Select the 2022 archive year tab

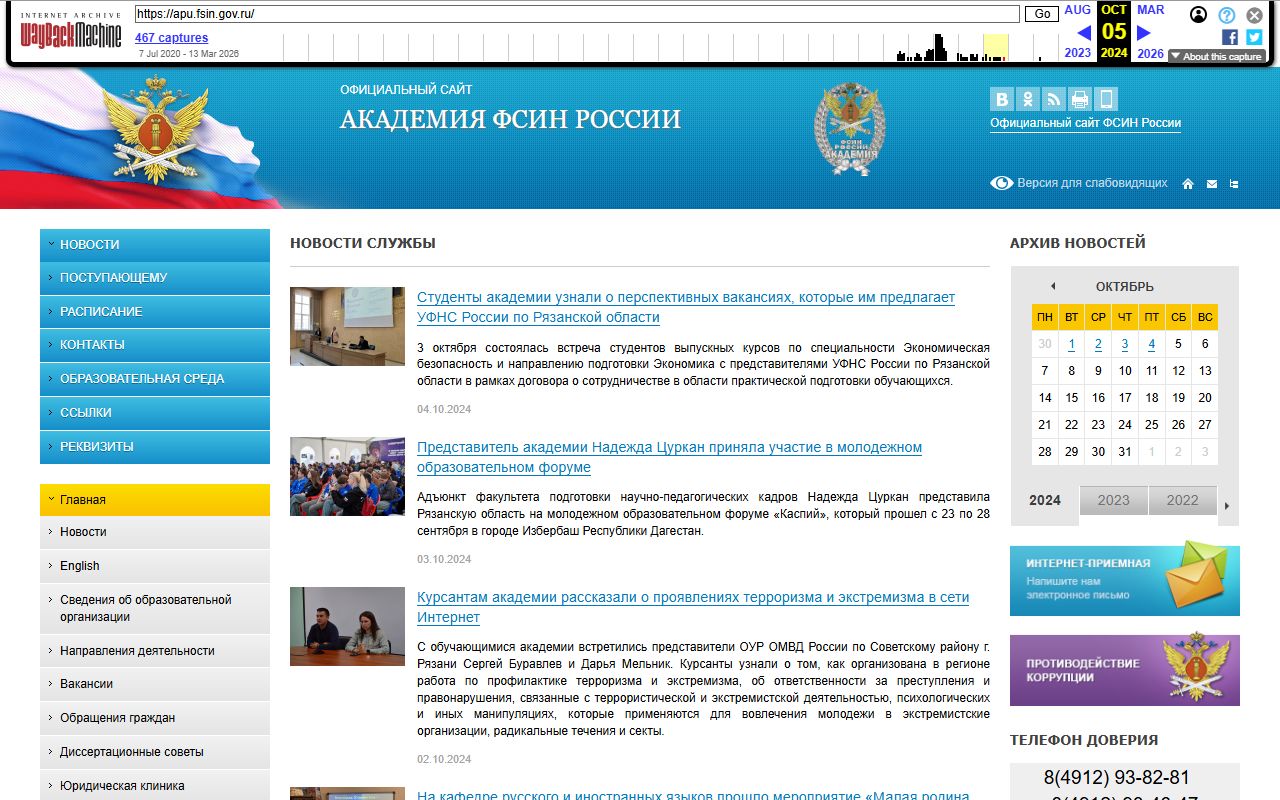pos(1182,500)
